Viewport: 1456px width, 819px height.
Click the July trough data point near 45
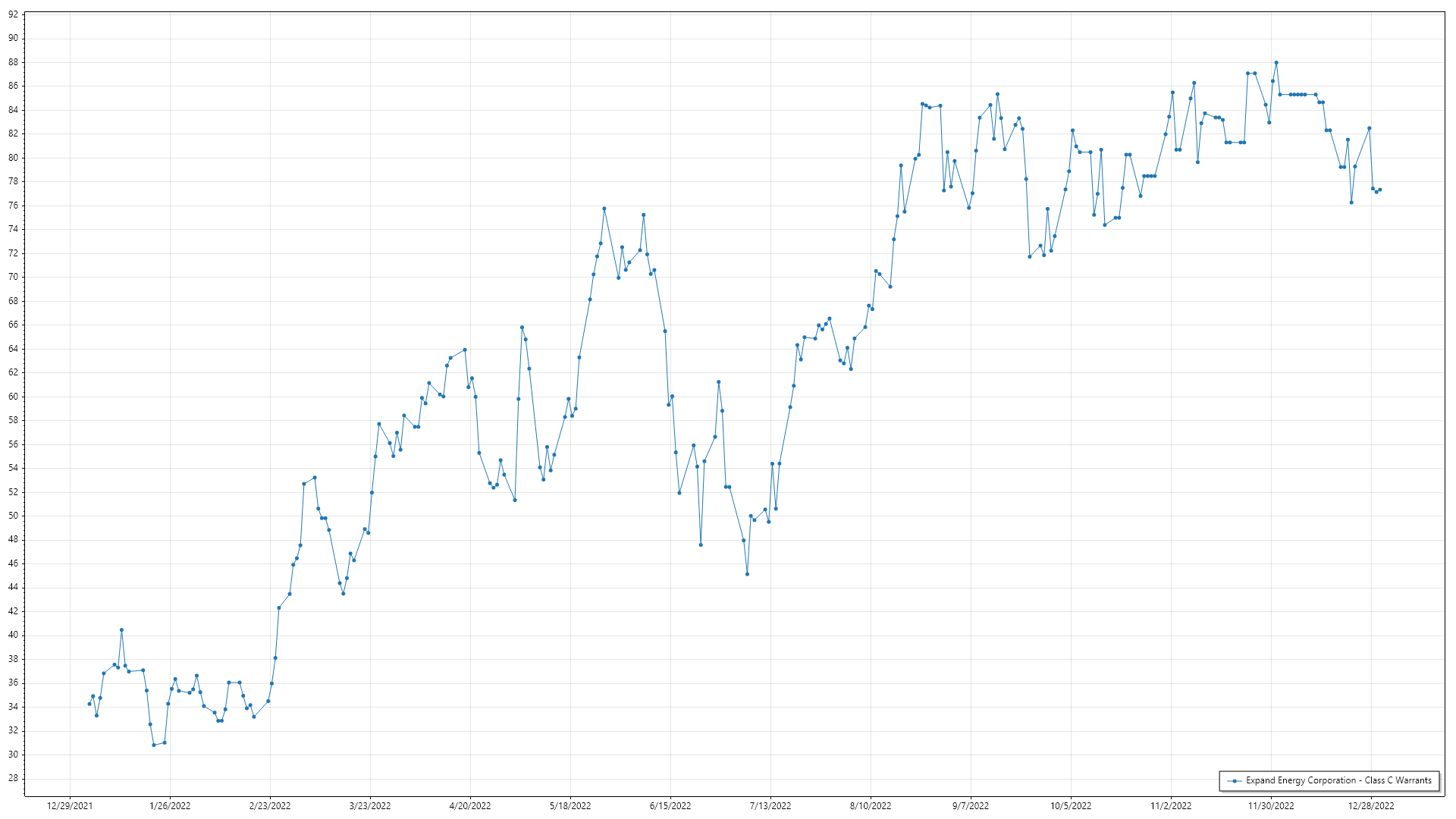(747, 574)
